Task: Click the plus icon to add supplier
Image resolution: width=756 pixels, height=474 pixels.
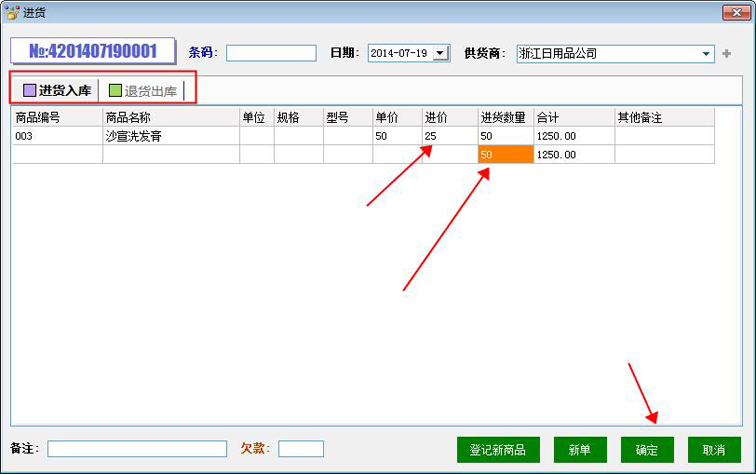Action: pos(726,54)
